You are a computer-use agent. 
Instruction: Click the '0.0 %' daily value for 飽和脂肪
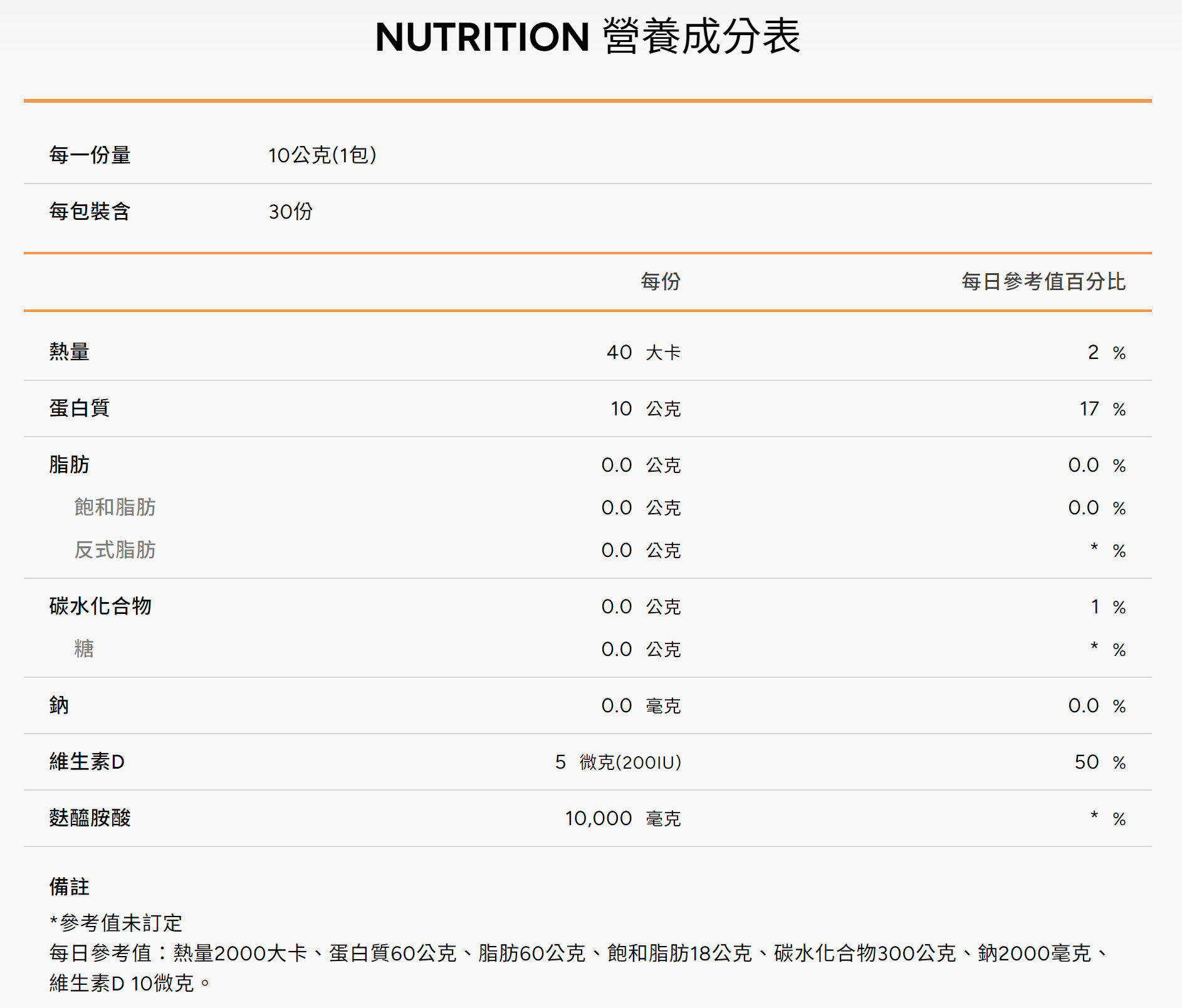1097,507
